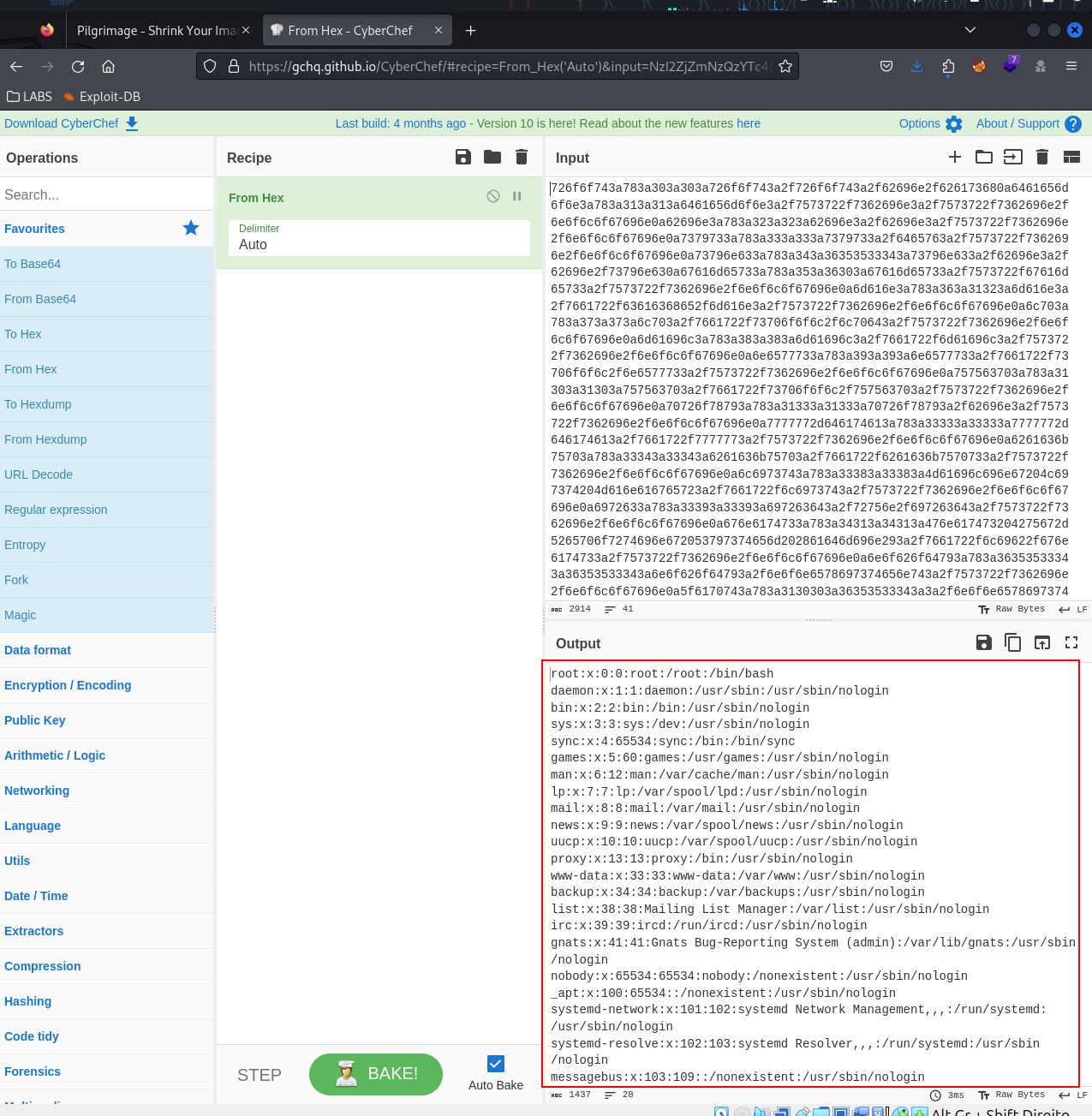Image resolution: width=1092 pixels, height=1116 pixels.
Task: Replace input with output
Action: [x=1042, y=642]
